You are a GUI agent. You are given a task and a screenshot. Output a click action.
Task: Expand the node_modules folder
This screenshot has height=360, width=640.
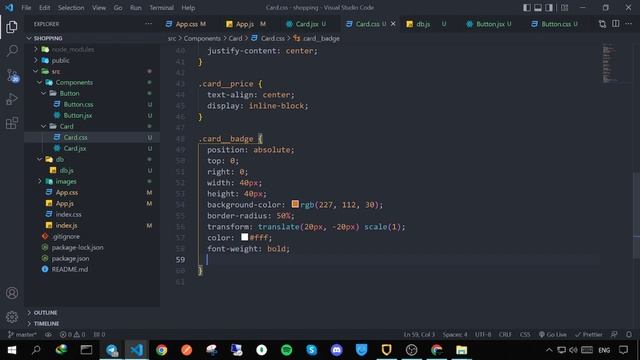[36, 49]
